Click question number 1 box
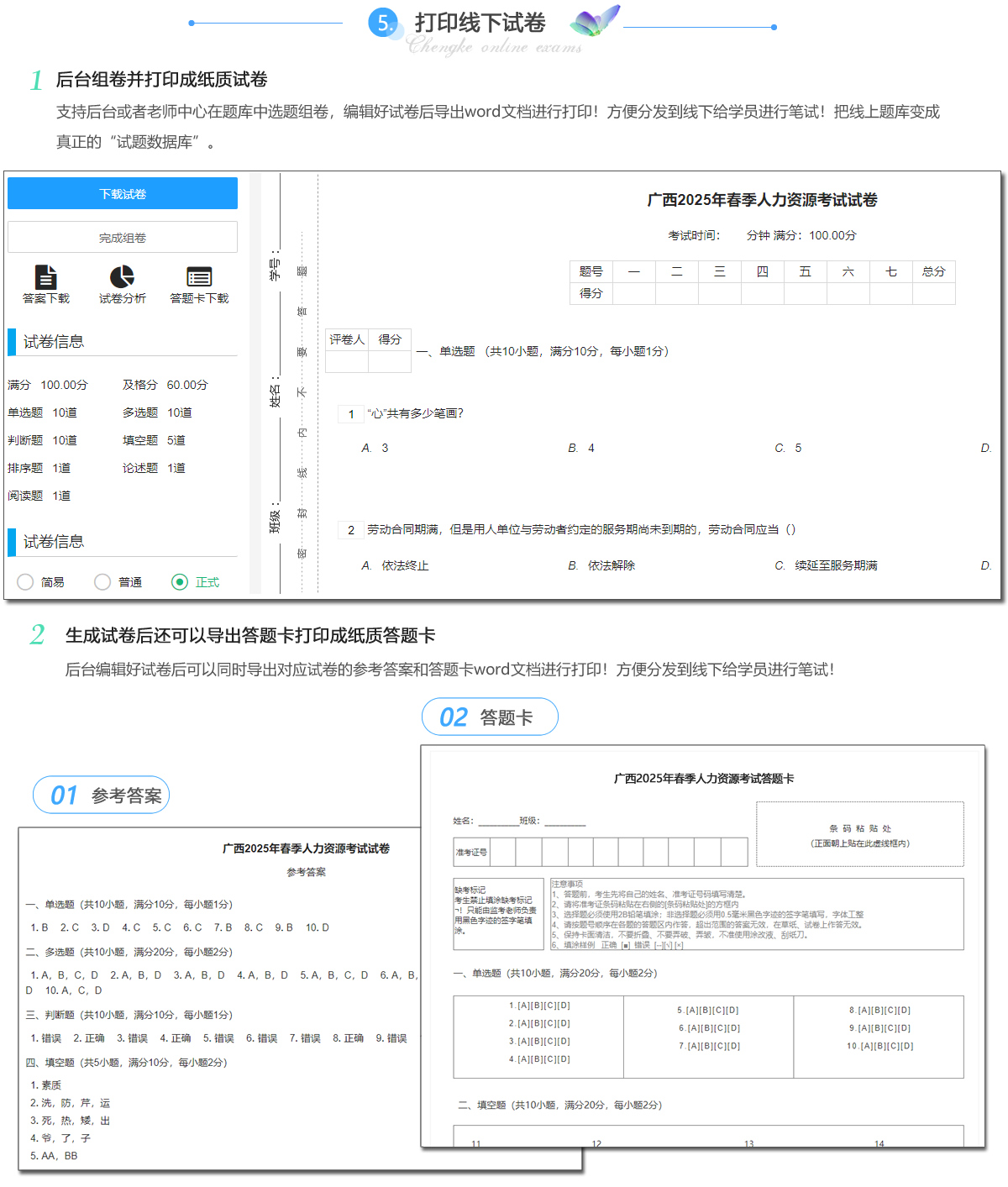 (x=351, y=414)
